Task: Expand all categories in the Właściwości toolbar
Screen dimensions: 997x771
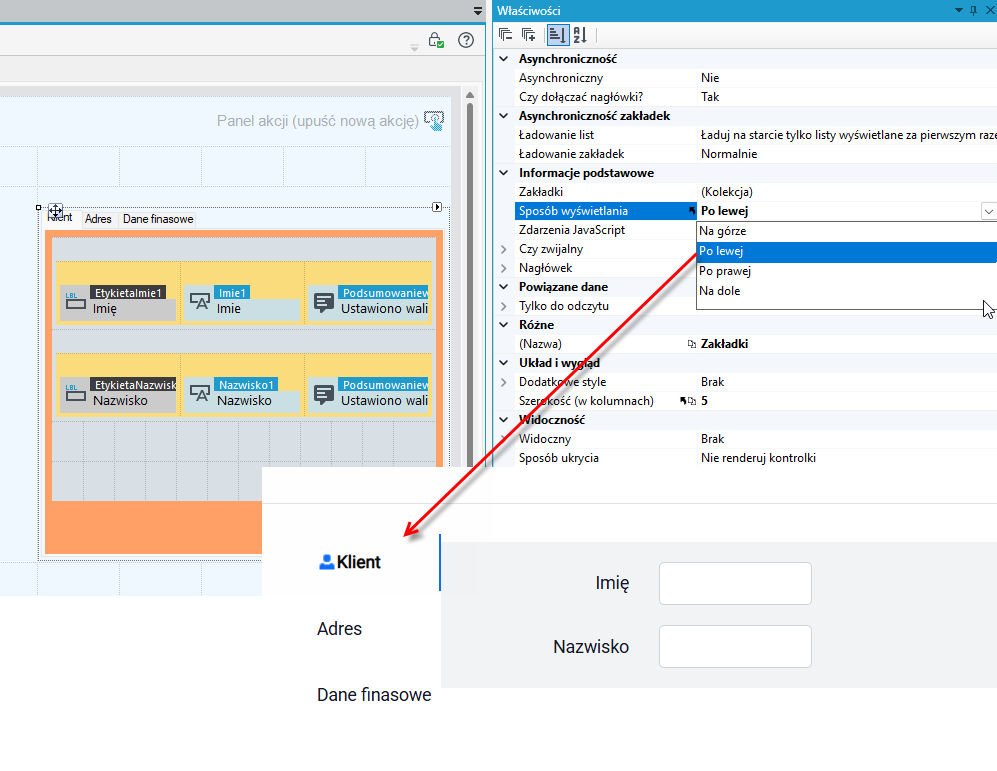Action: pyautogui.click(x=528, y=35)
